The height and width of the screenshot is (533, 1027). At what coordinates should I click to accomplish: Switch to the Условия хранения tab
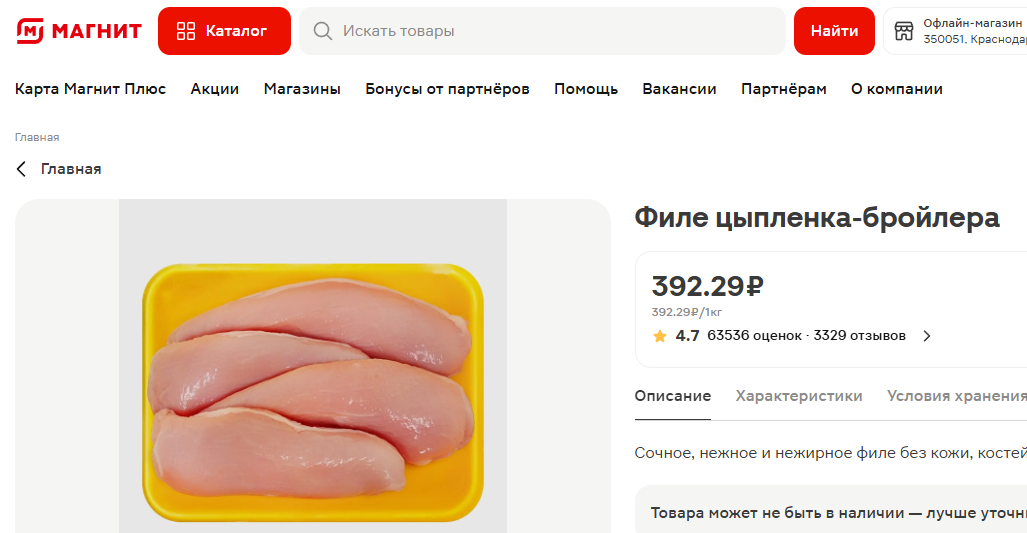tap(957, 396)
